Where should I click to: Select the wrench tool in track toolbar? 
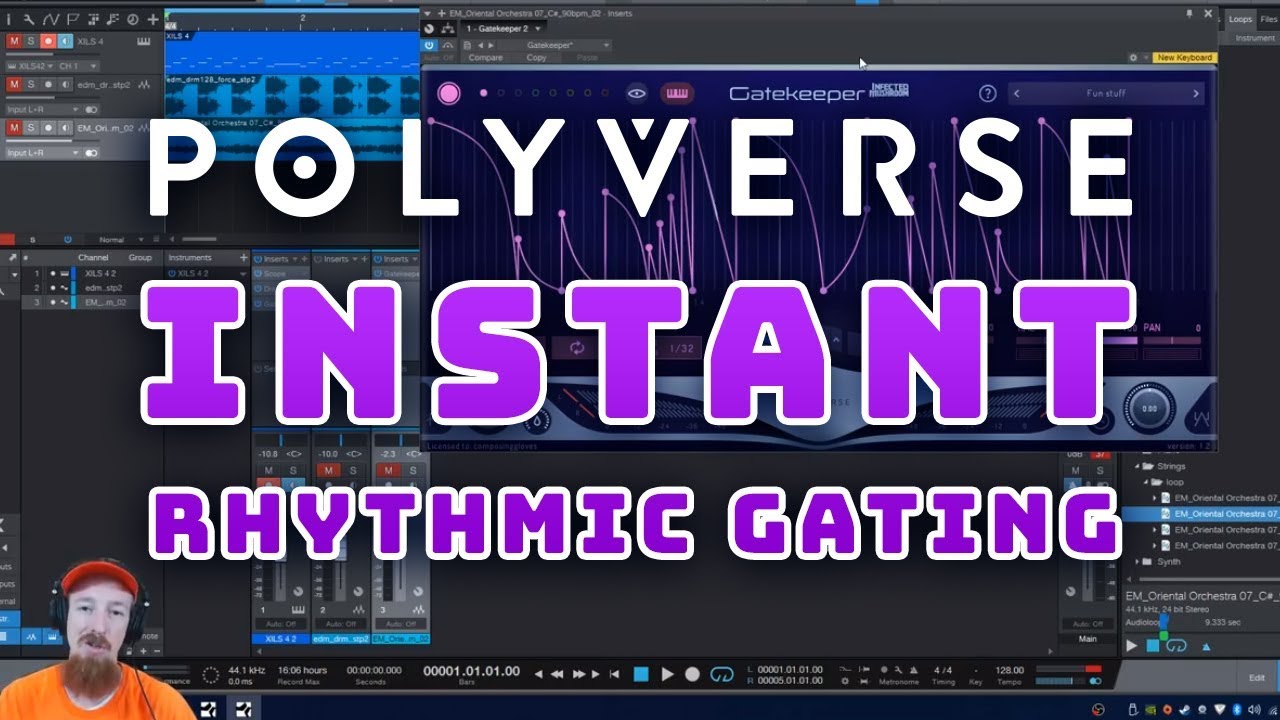click(x=28, y=19)
